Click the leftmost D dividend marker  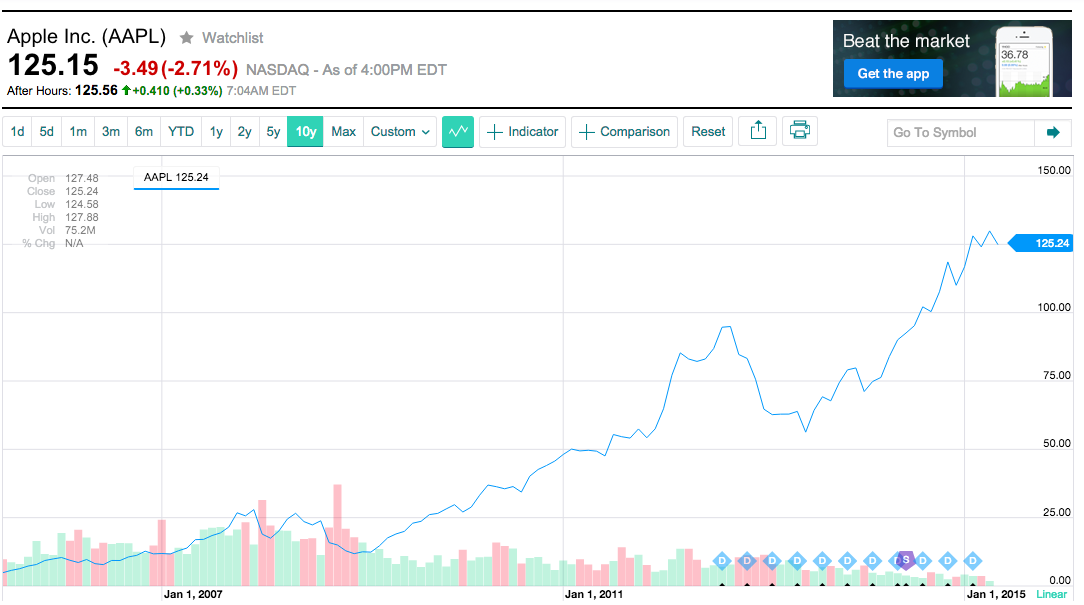point(722,561)
